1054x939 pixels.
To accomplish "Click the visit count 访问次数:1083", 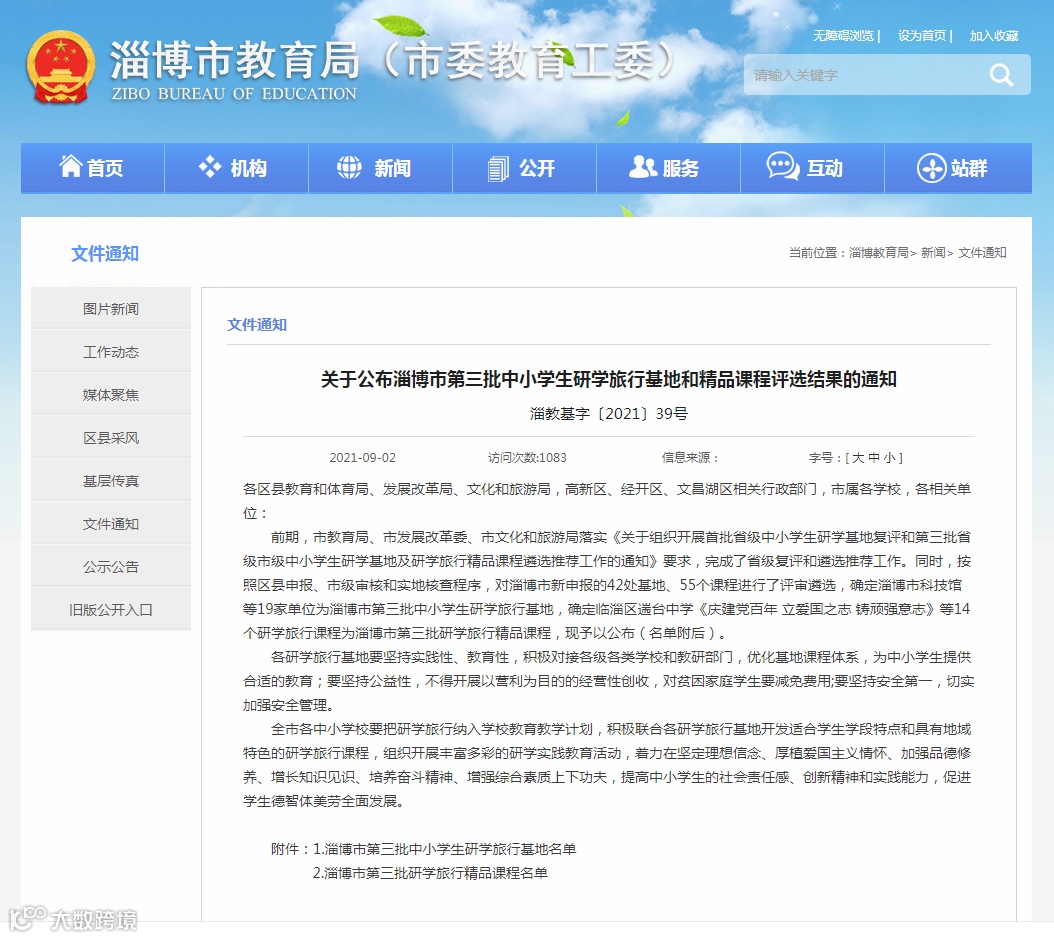I will (527, 458).
